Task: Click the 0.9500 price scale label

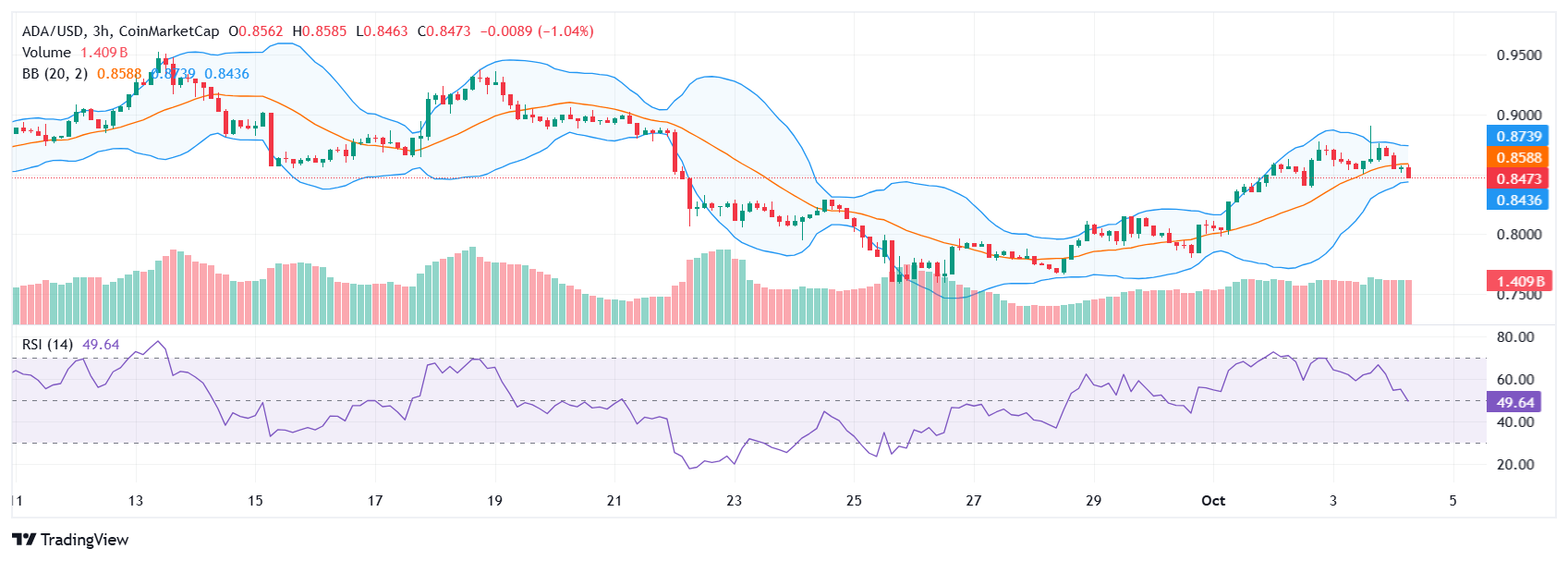Action: click(x=1518, y=55)
